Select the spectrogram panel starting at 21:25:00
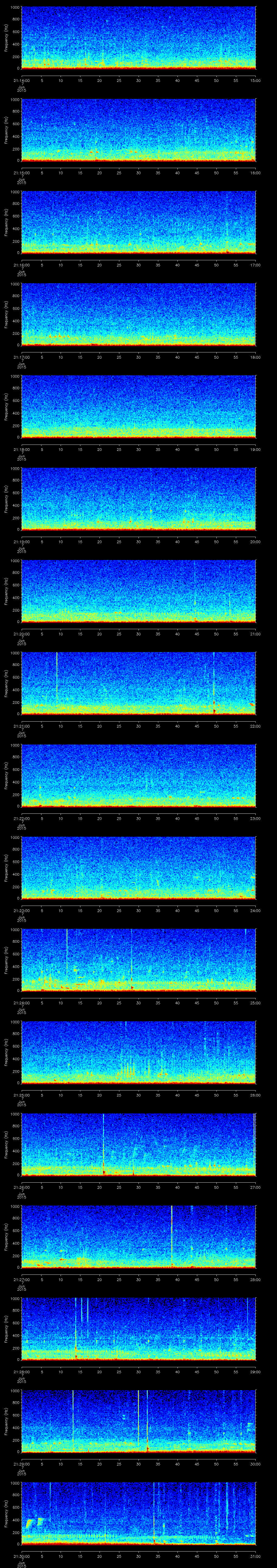277x1568 pixels. 138,1052
